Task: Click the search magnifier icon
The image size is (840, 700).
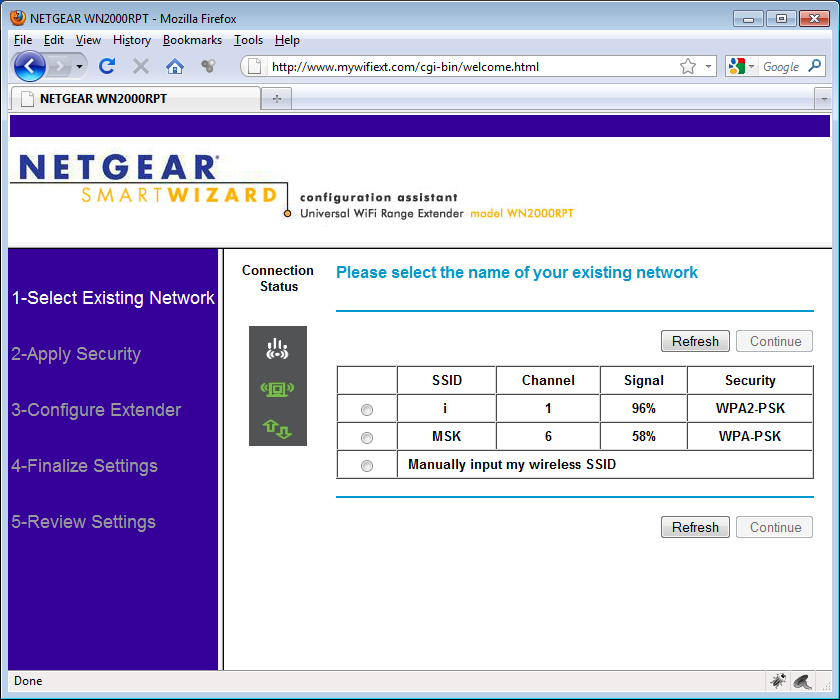Action: click(815, 66)
